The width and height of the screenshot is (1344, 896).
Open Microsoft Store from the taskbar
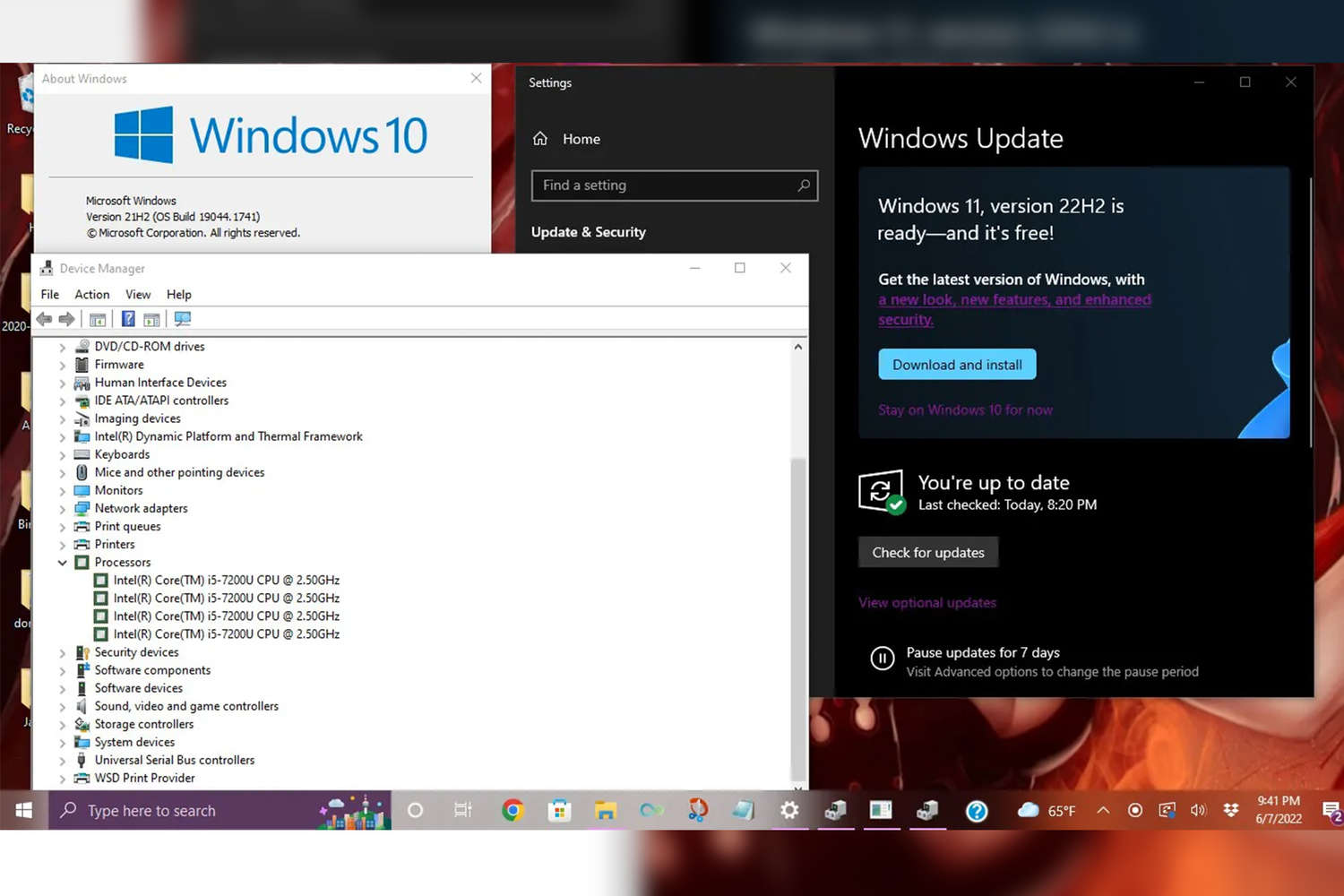click(560, 811)
